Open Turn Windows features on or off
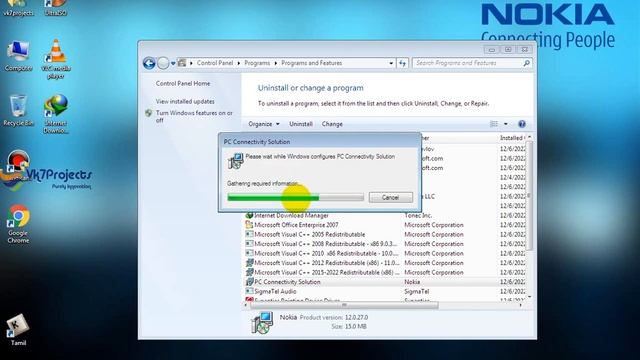 point(194,116)
